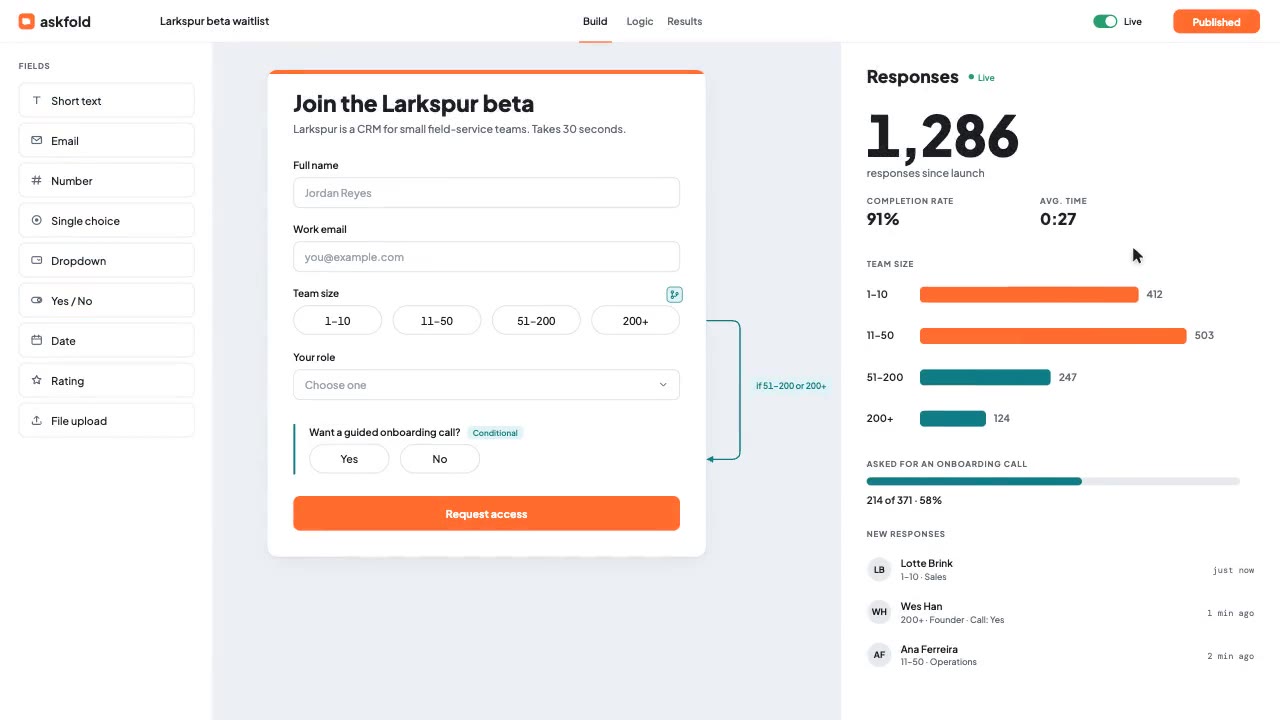The height and width of the screenshot is (720, 1280).
Task: Click the '1,286' responses count
Action: tap(943, 136)
